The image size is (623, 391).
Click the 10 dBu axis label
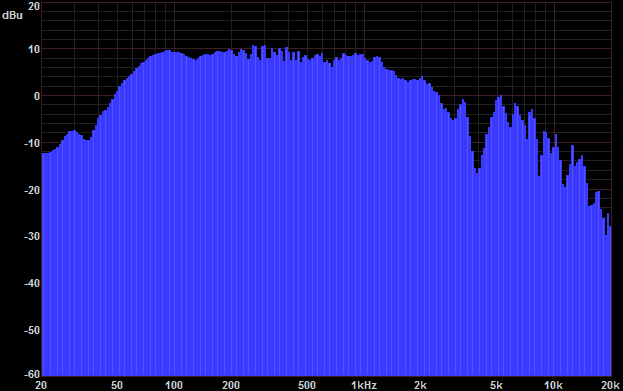(x=34, y=49)
